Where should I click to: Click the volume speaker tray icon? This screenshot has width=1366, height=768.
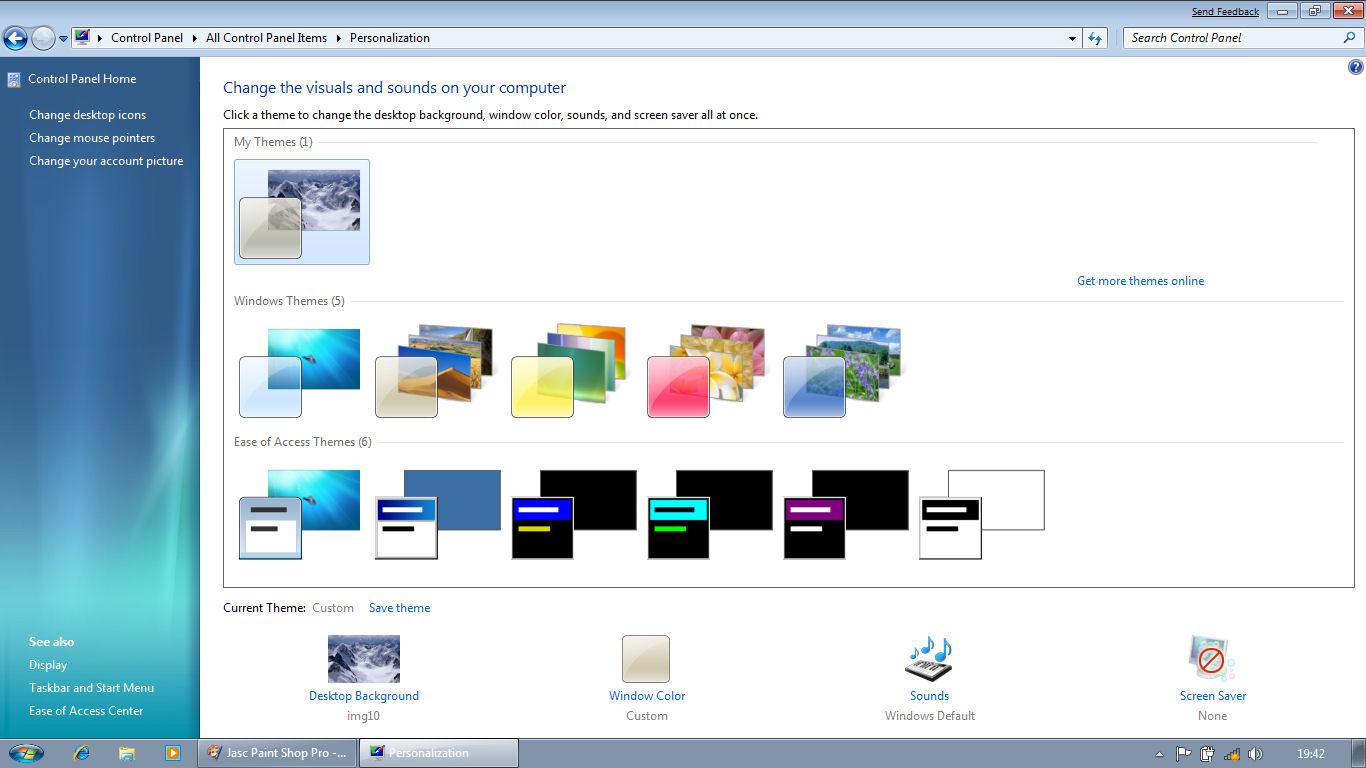[x=1256, y=754]
